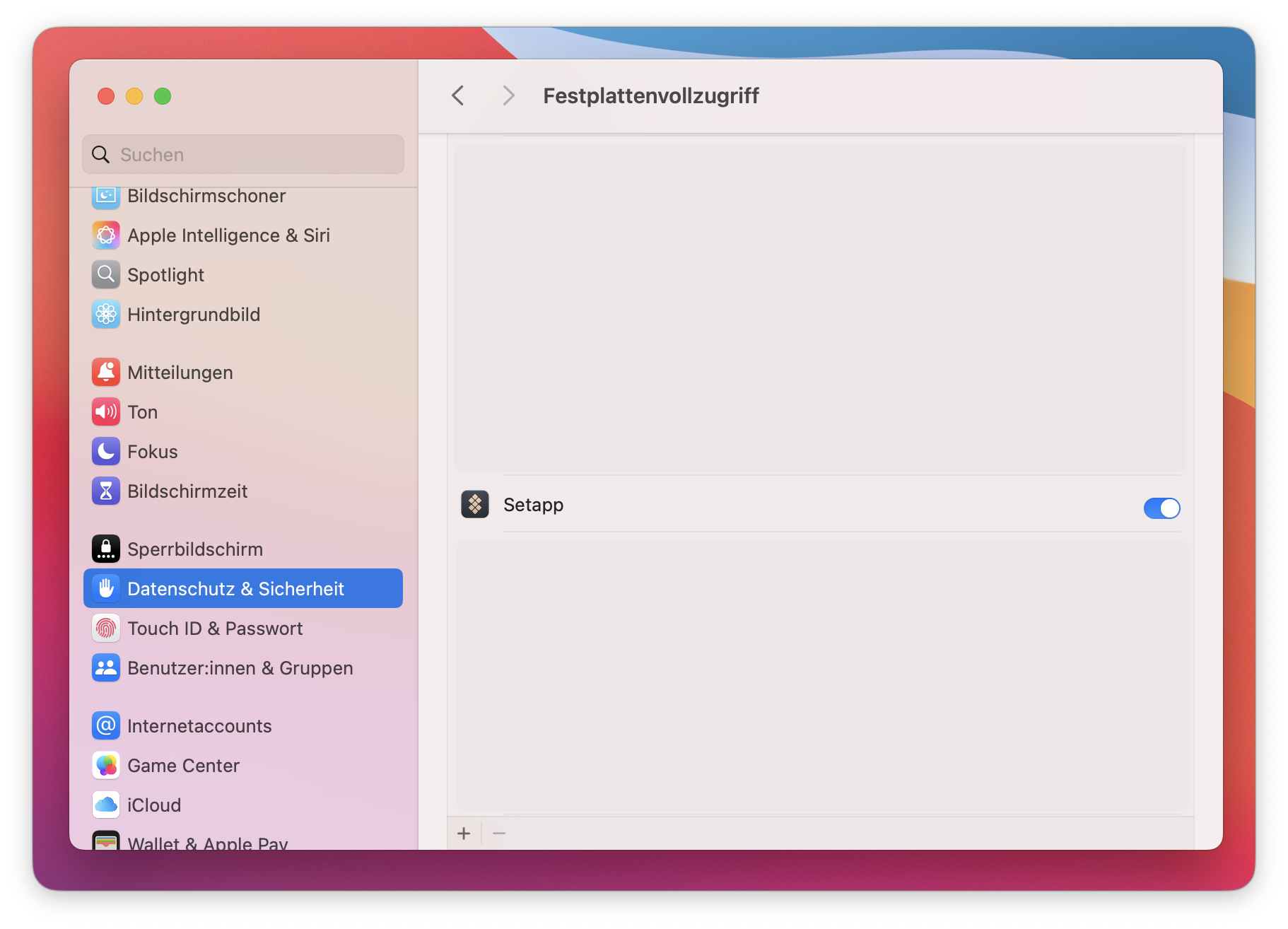Open Hintergrundbild settings
This screenshot has height=929, width=1288.
[x=194, y=314]
